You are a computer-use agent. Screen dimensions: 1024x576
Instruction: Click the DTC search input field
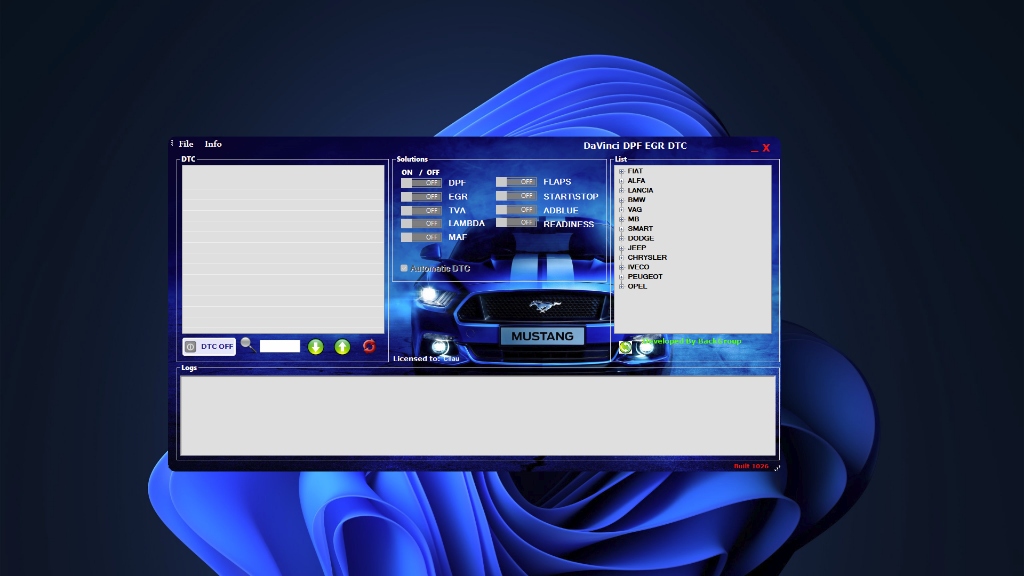tap(280, 346)
